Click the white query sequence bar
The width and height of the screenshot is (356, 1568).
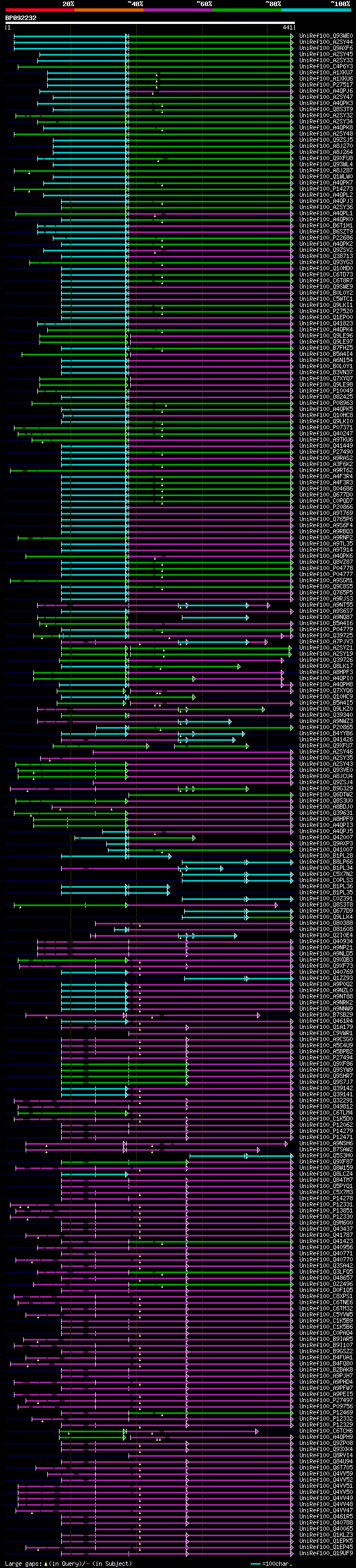150,23
